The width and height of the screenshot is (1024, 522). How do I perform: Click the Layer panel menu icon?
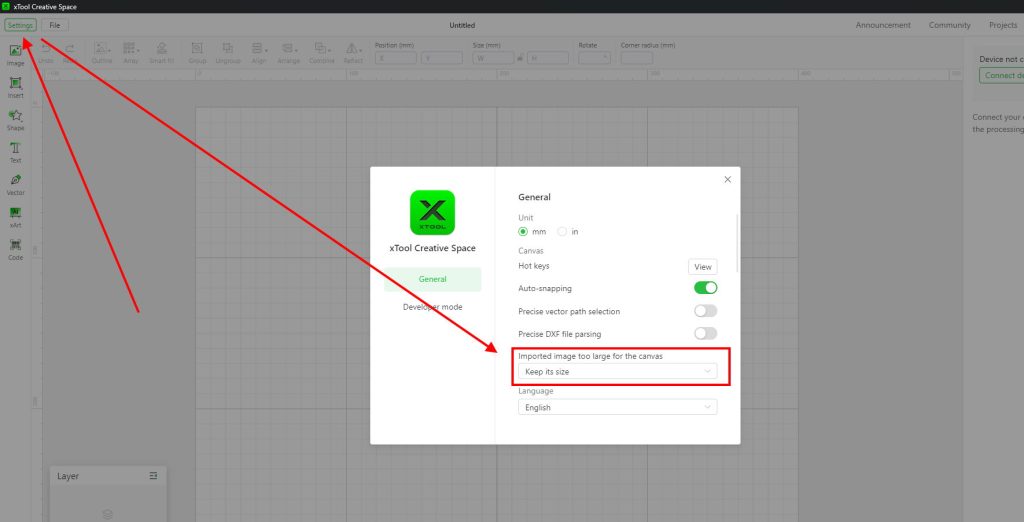[153, 476]
